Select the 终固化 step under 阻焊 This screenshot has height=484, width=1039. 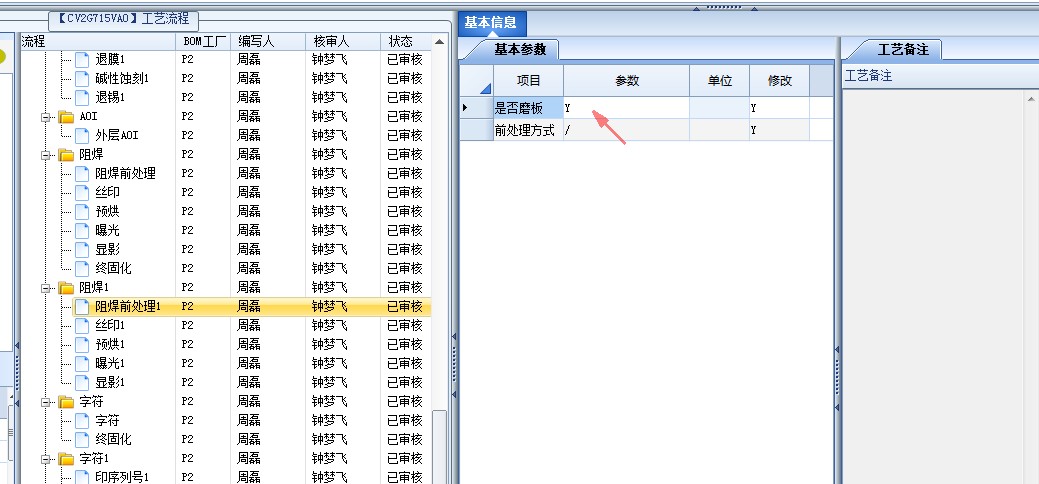pyautogui.click(x=113, y=269)
